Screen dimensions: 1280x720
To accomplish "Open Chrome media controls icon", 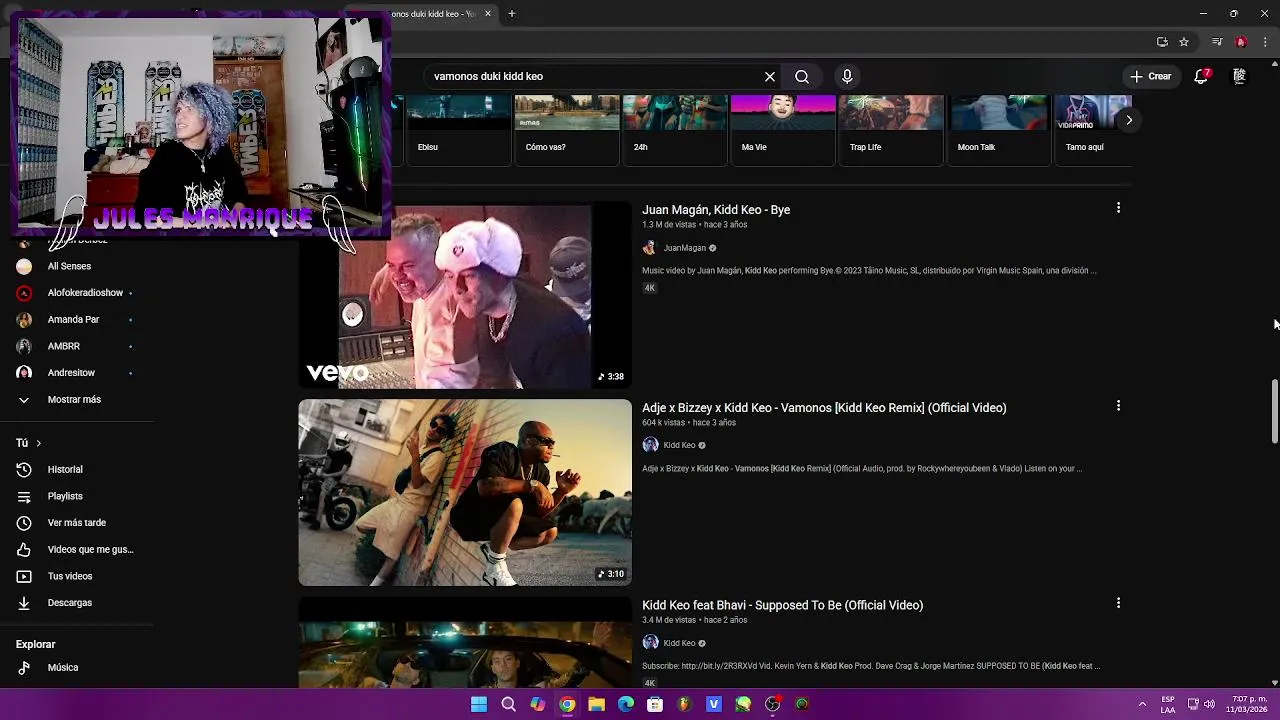I will pos(1217,42).
